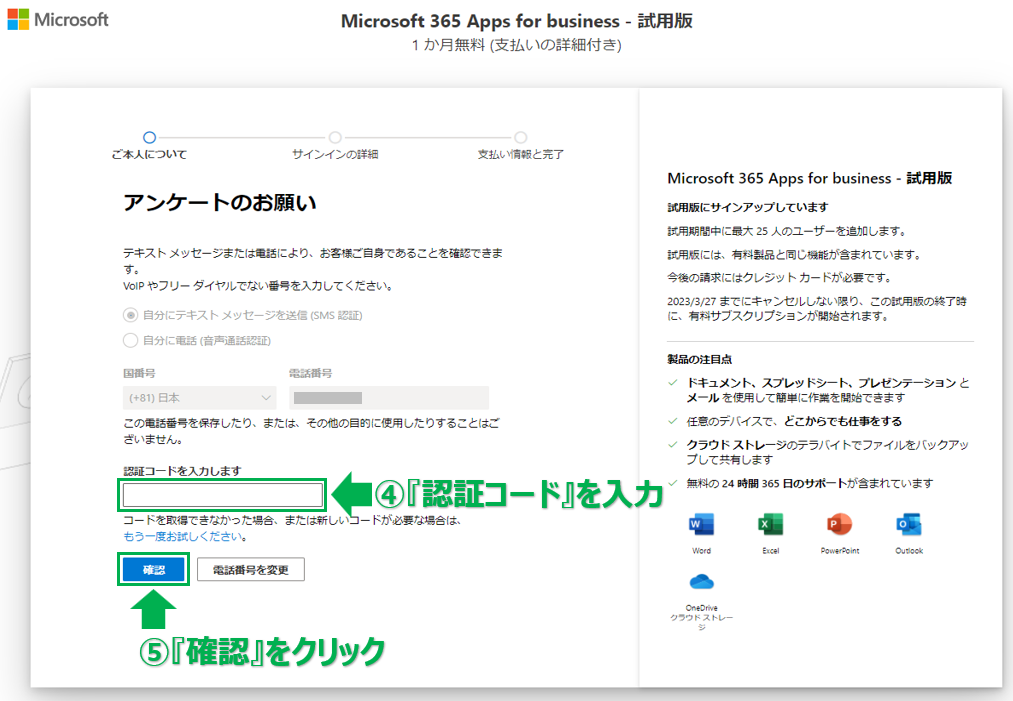
Task: Click the 任意のデバイスで、どこからでも仕事をする text
Action: (x=794, y=421)
